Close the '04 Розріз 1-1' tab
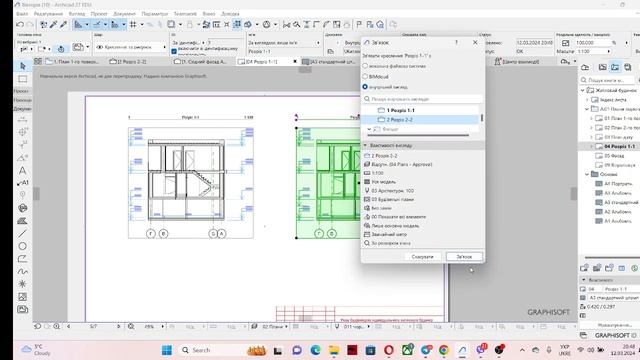 295,62
